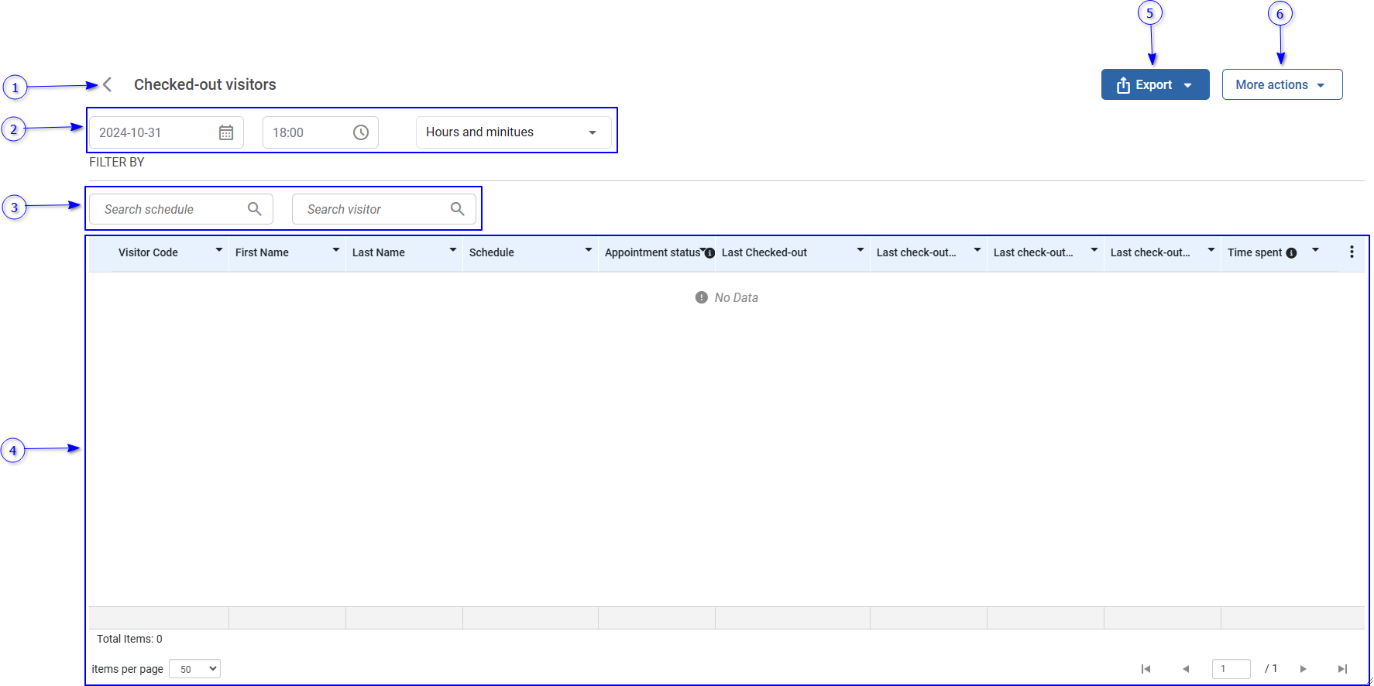This screenshot has height=686, width=1374.
Task: Open the calendar date picker icon
Action: tap(226, 132)
